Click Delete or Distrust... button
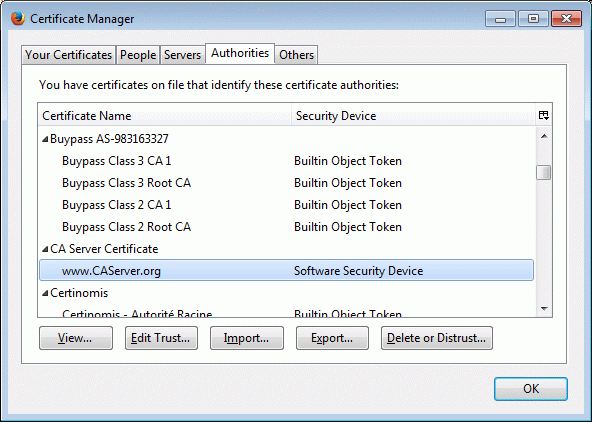This screenshot has width=592, height=422. (437, 338)
